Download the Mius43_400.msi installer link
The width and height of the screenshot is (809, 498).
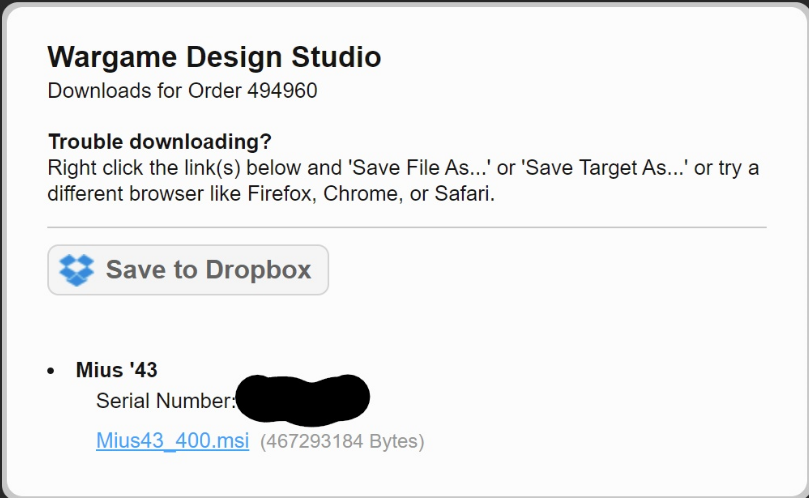[x=172, y=441]
